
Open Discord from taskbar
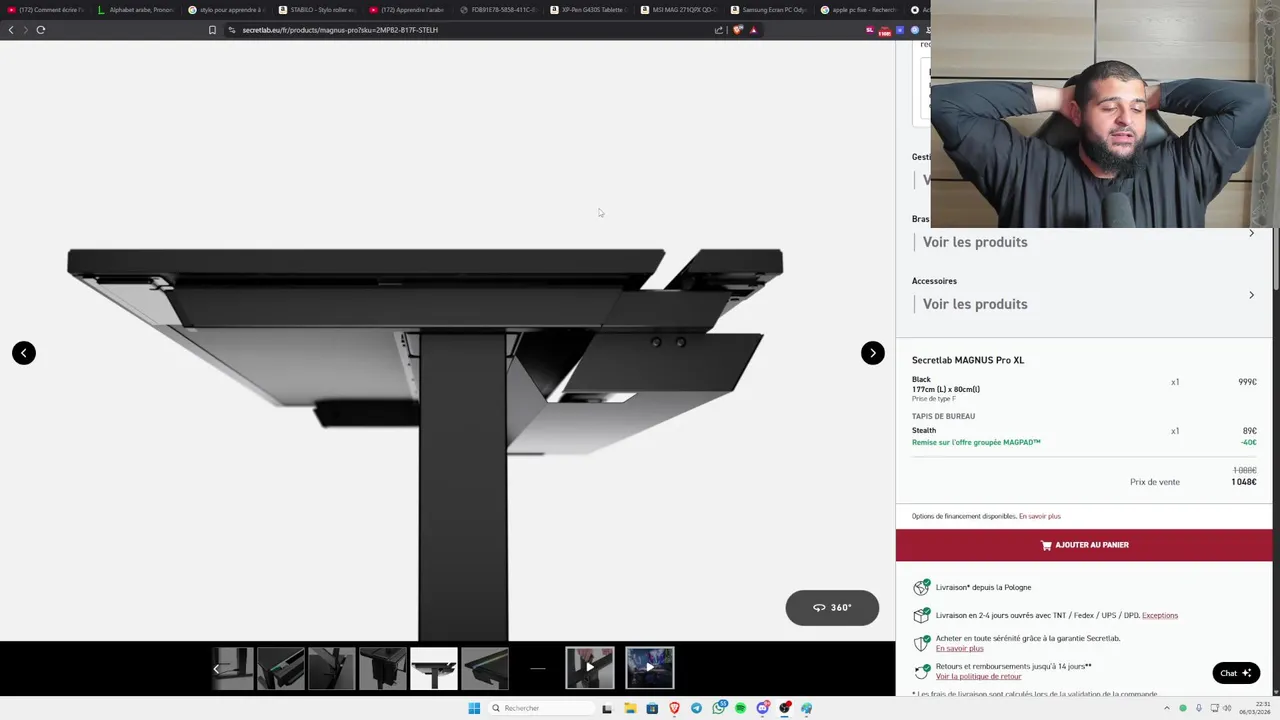pos(762,708)
